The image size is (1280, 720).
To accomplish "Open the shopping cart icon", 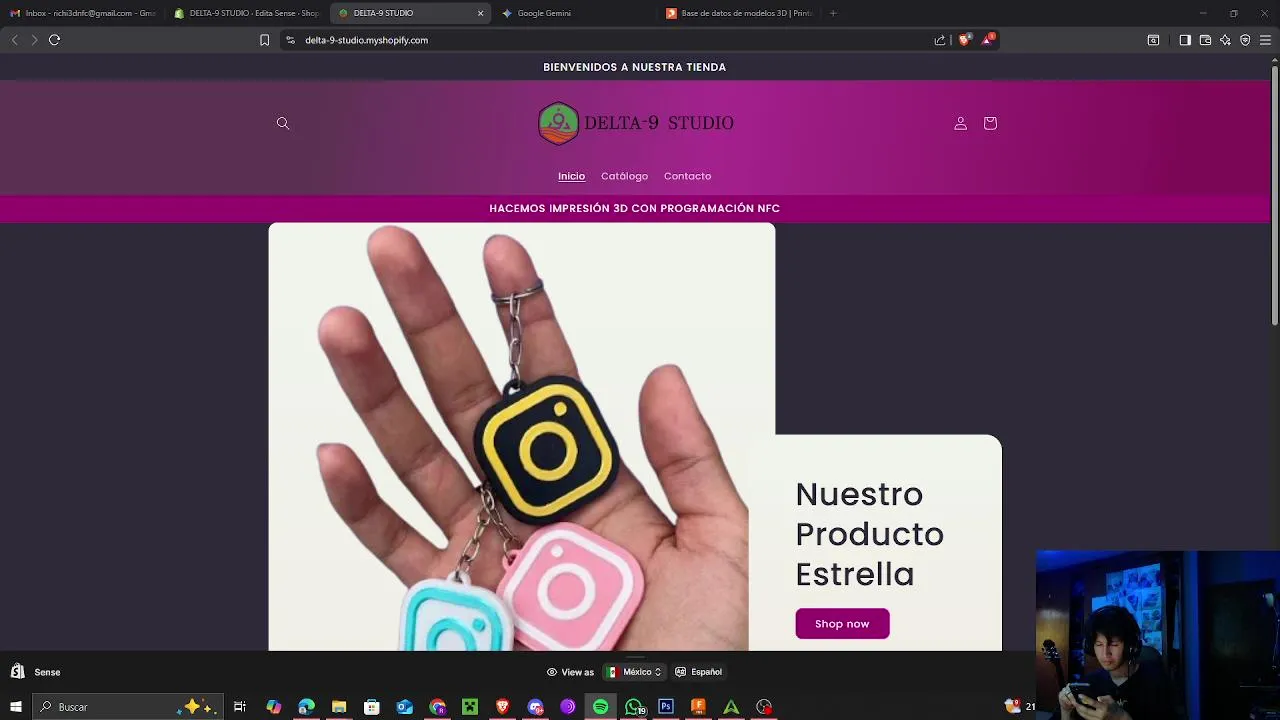I will (990, 123).
